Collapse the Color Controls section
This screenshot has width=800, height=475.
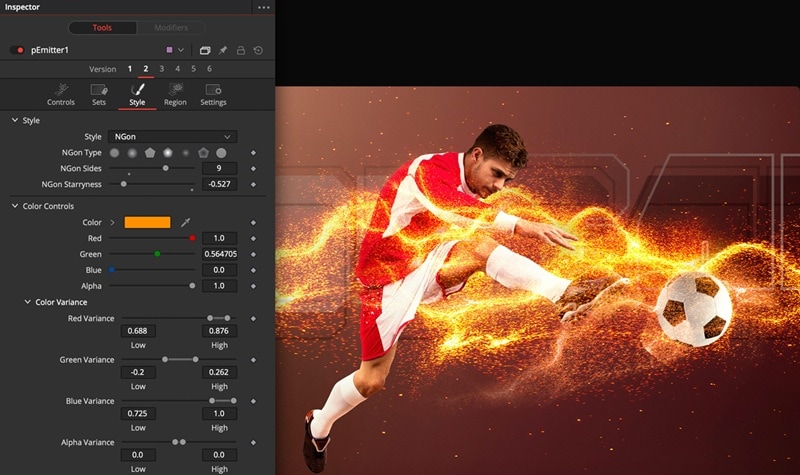coord(15,206)
